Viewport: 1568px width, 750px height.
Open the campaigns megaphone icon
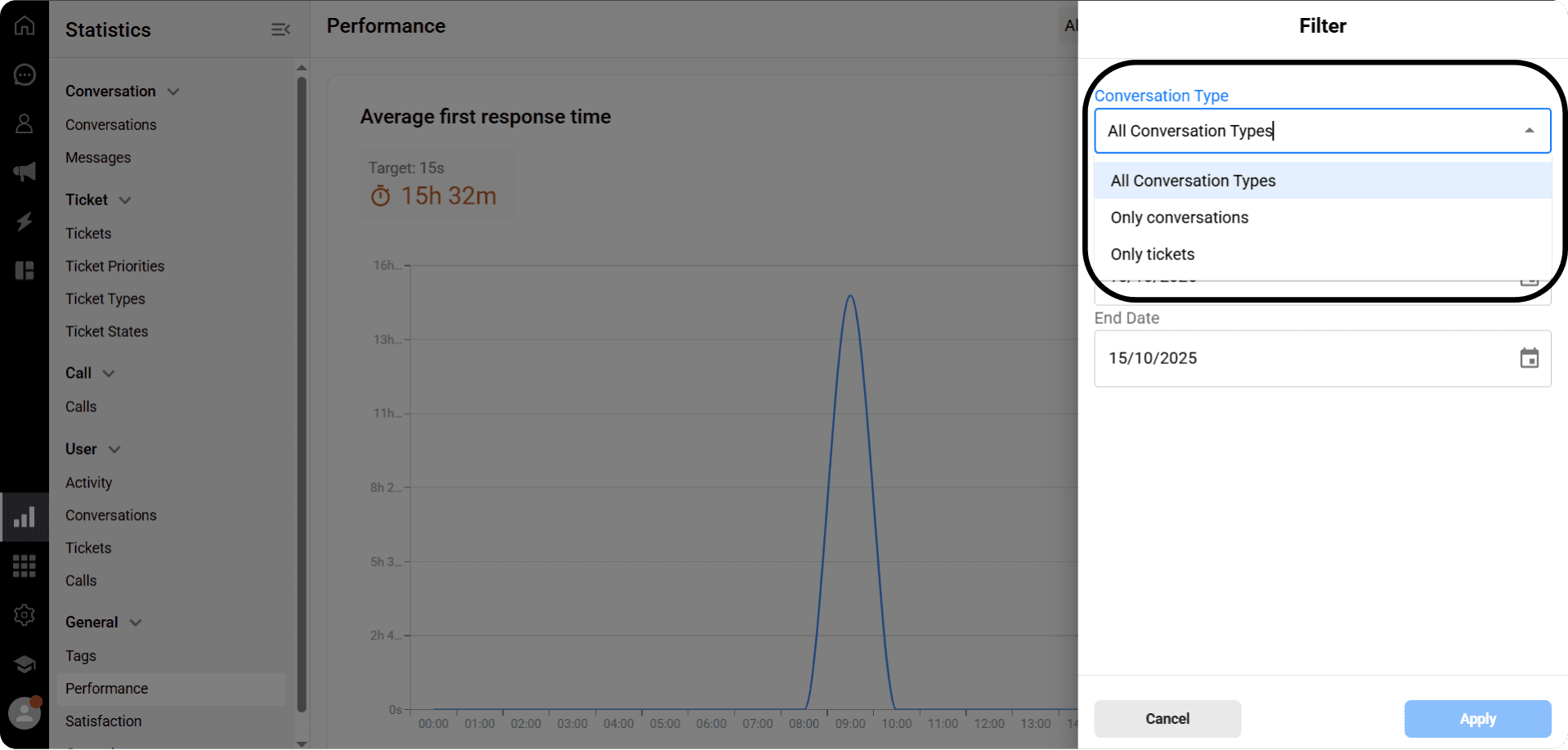25,172
